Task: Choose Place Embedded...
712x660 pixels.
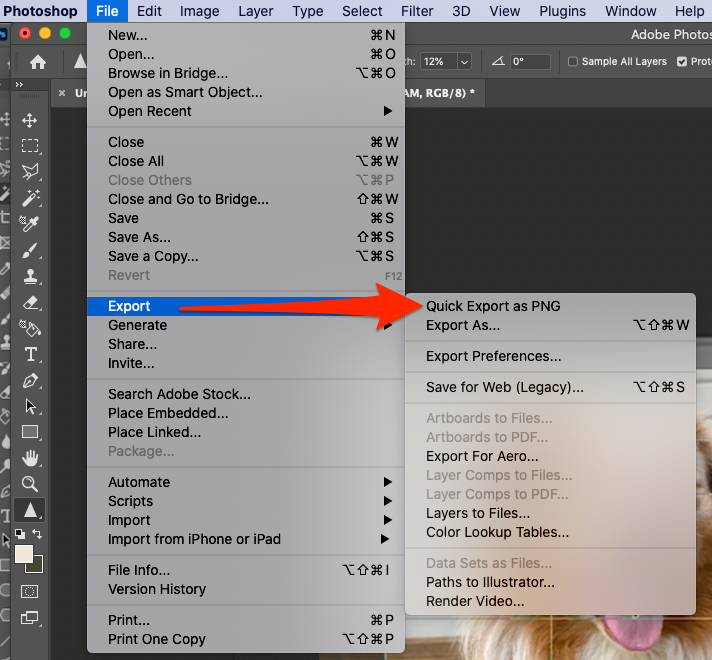Action: point(246,413)
